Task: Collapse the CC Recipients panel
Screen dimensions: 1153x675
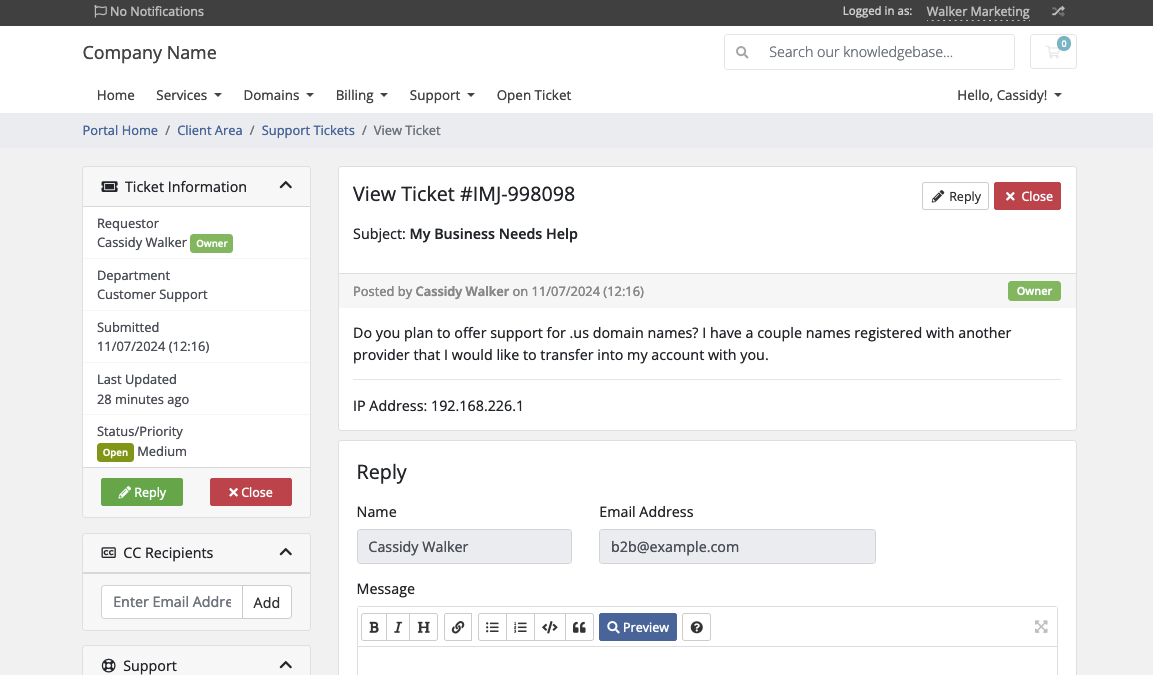Action: (285, 552)
